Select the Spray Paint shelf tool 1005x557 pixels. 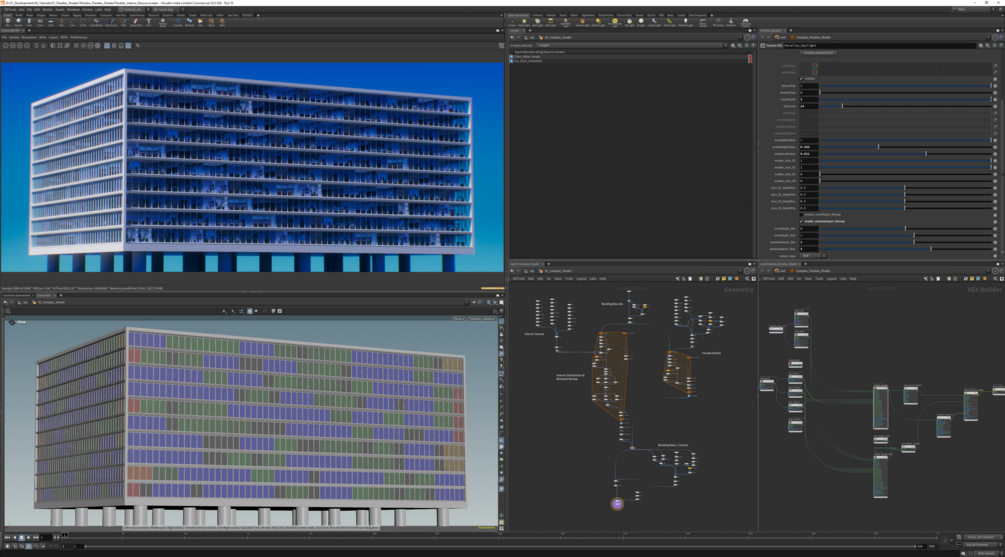click(136, 22)
